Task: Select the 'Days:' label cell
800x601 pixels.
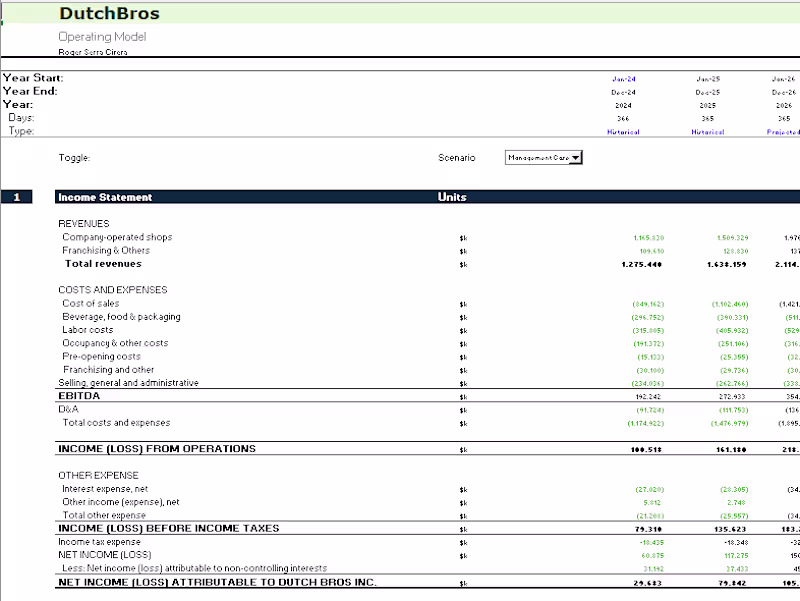Action: (x=21, y=118)
